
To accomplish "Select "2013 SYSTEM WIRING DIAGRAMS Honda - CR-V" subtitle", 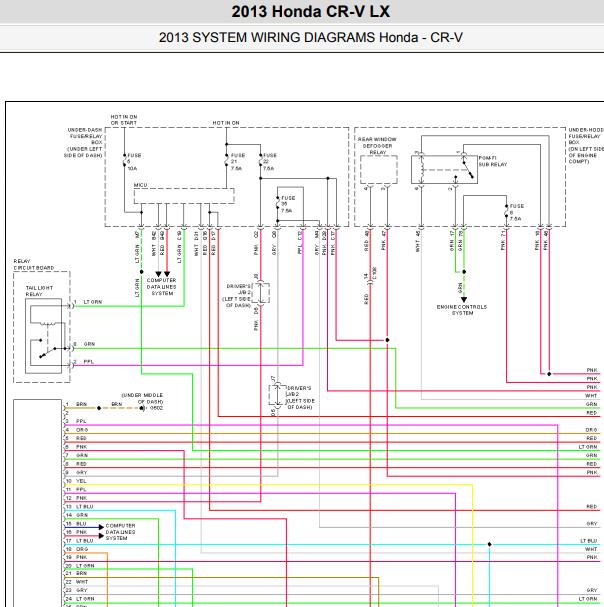I will [x=311, y=38].
